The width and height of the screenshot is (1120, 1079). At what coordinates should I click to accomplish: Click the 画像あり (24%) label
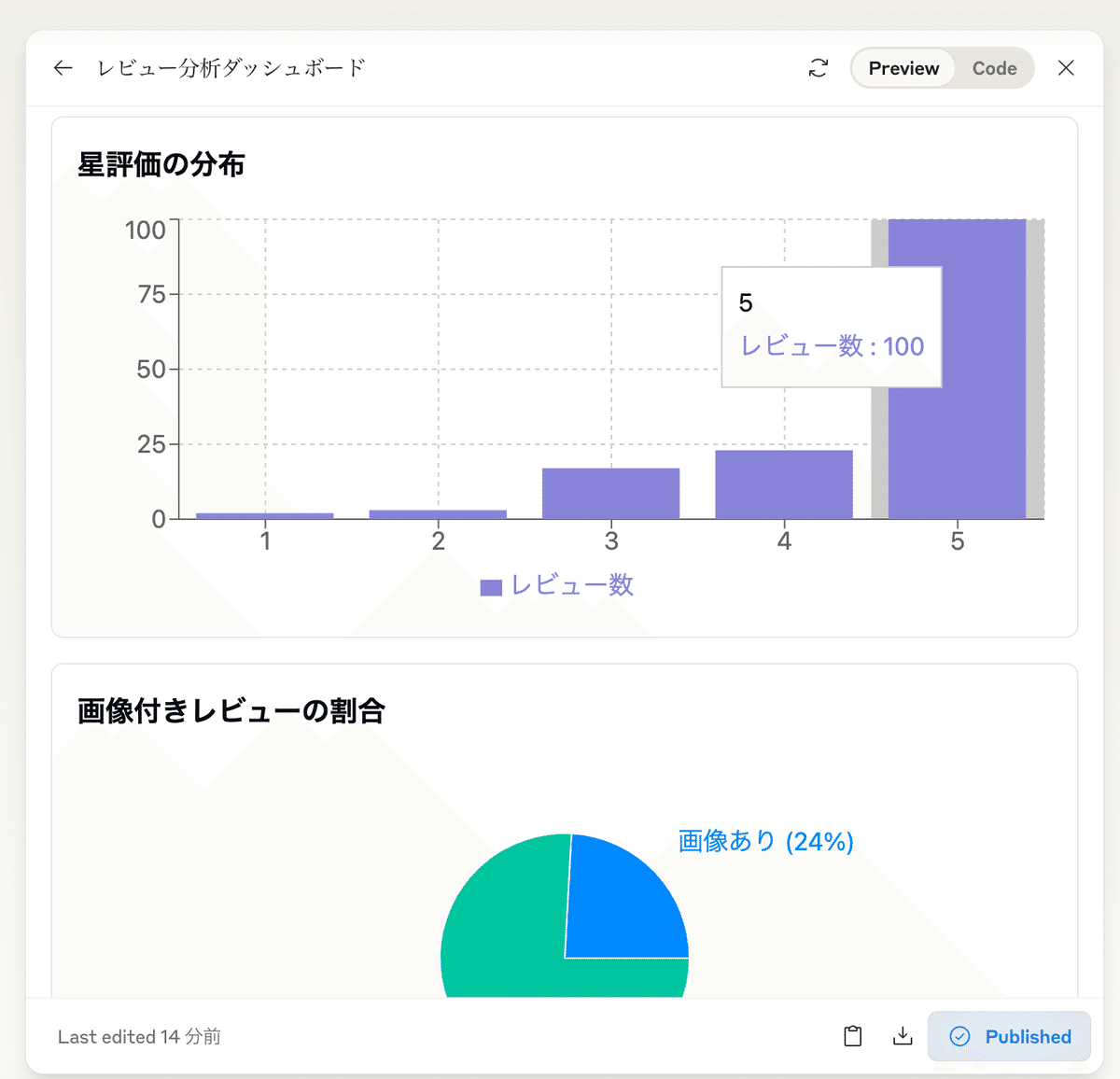click(x=765, y=841)
